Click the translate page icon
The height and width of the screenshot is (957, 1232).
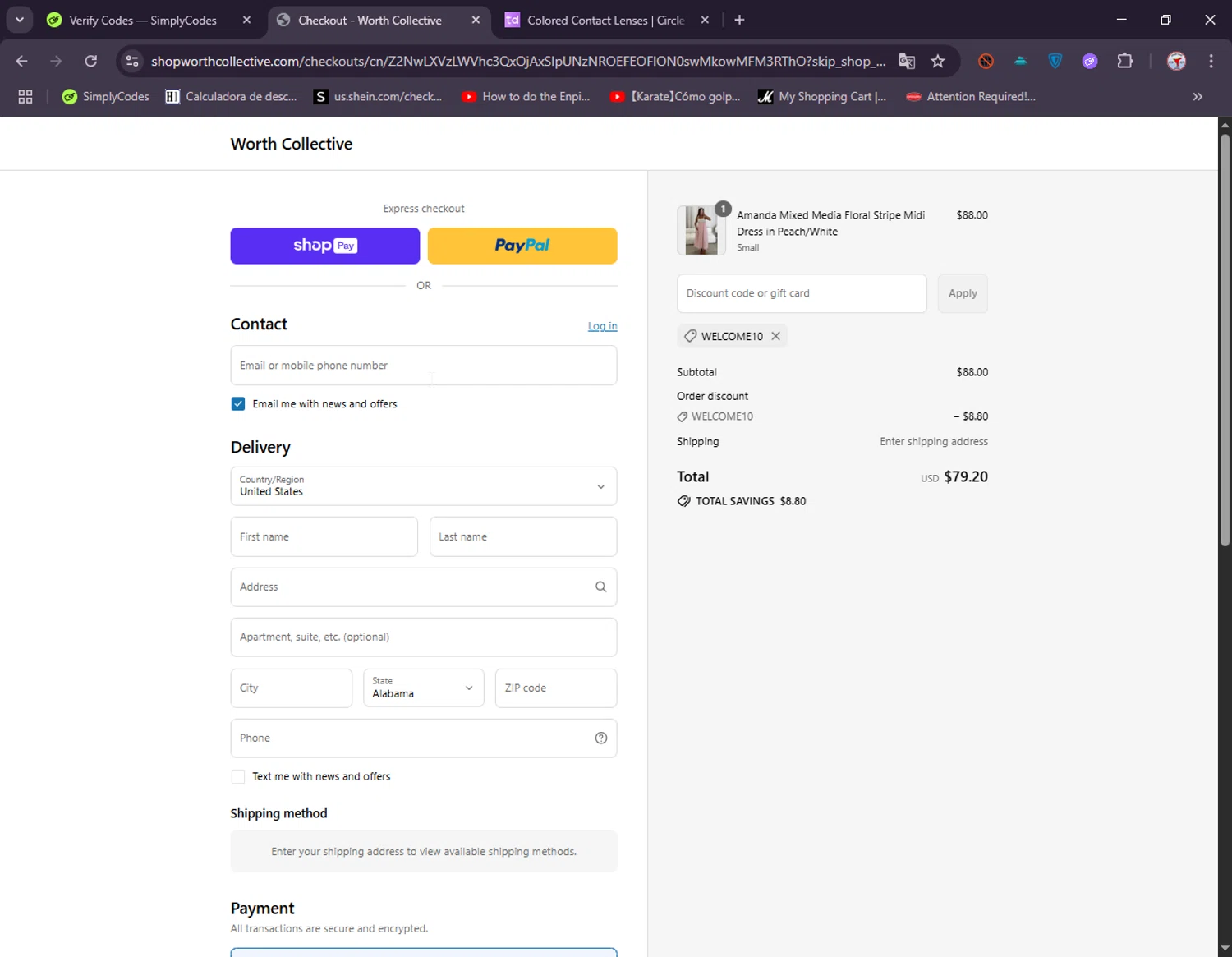907,61
